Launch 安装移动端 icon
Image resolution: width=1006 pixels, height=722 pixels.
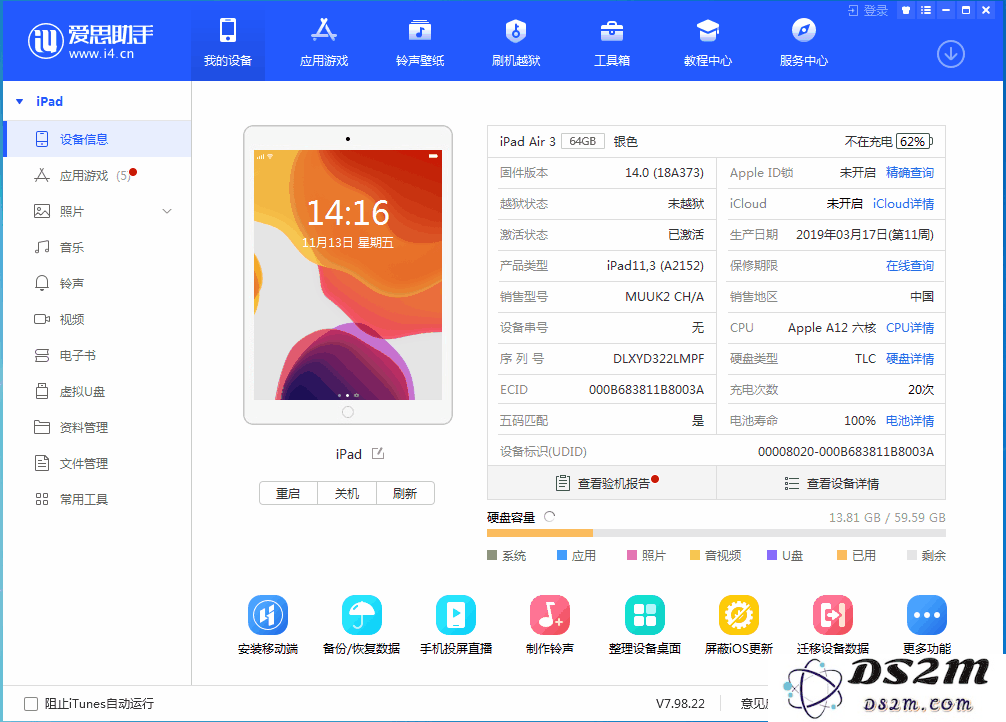tap(268, 615)
